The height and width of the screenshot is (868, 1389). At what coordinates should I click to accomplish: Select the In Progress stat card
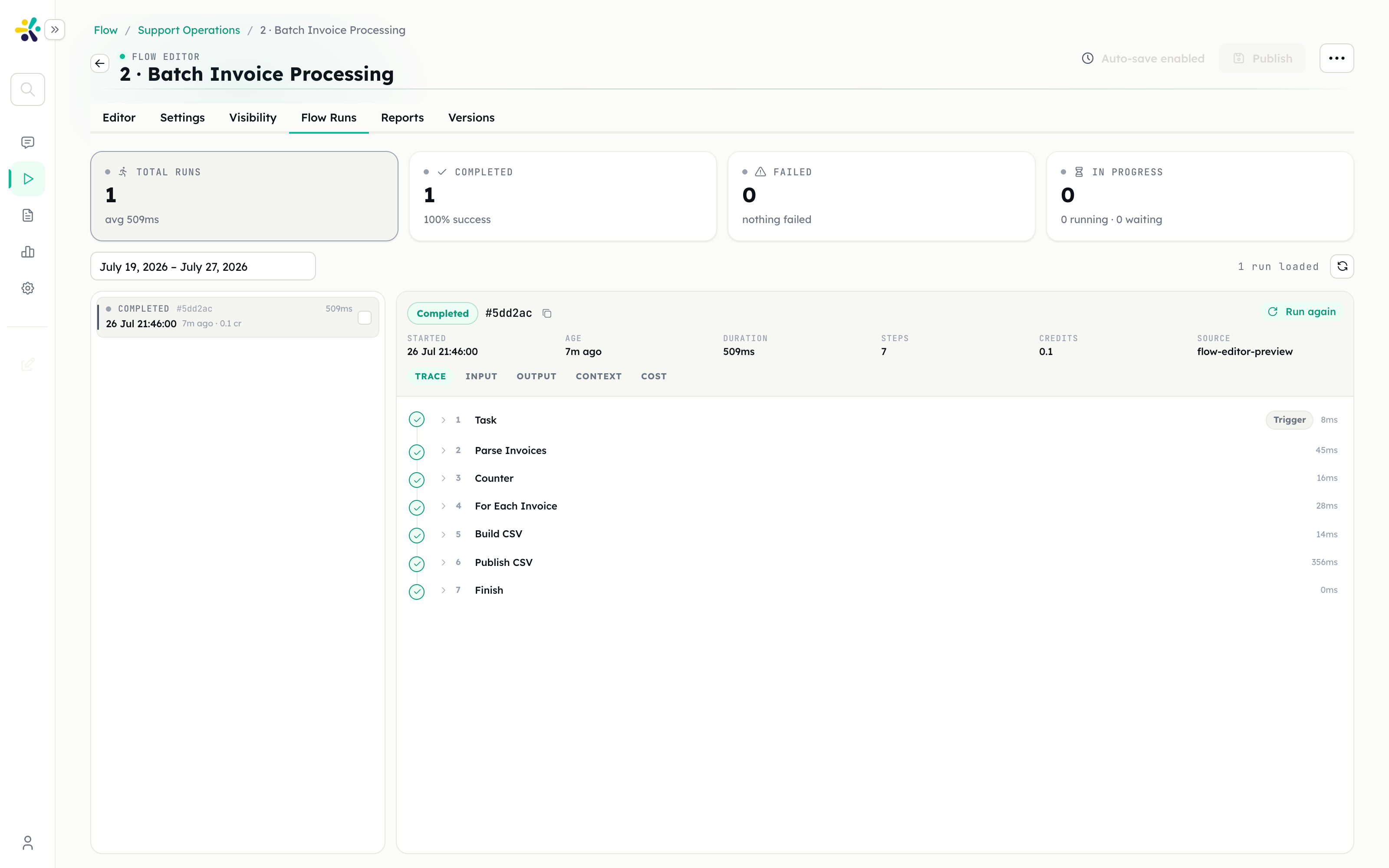pos(1200,196)
